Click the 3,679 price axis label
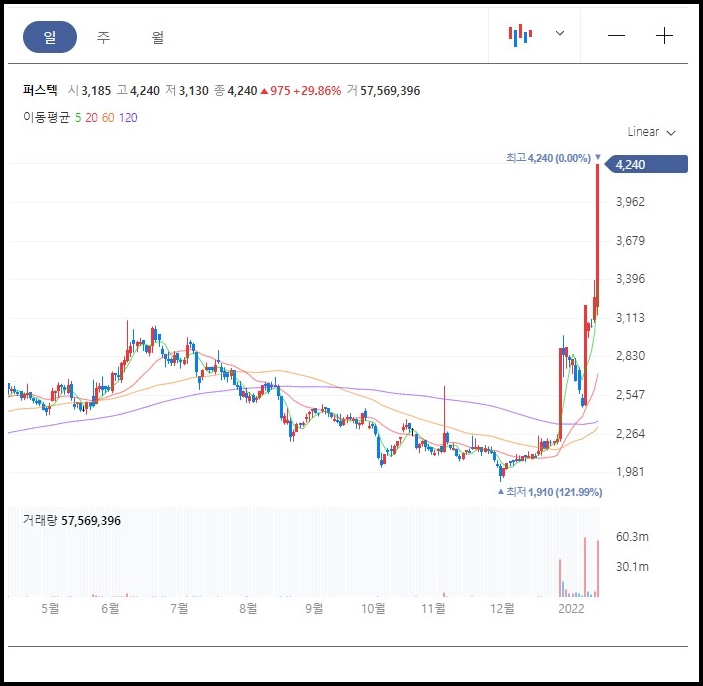703x686 pixels. click(630, 240)
